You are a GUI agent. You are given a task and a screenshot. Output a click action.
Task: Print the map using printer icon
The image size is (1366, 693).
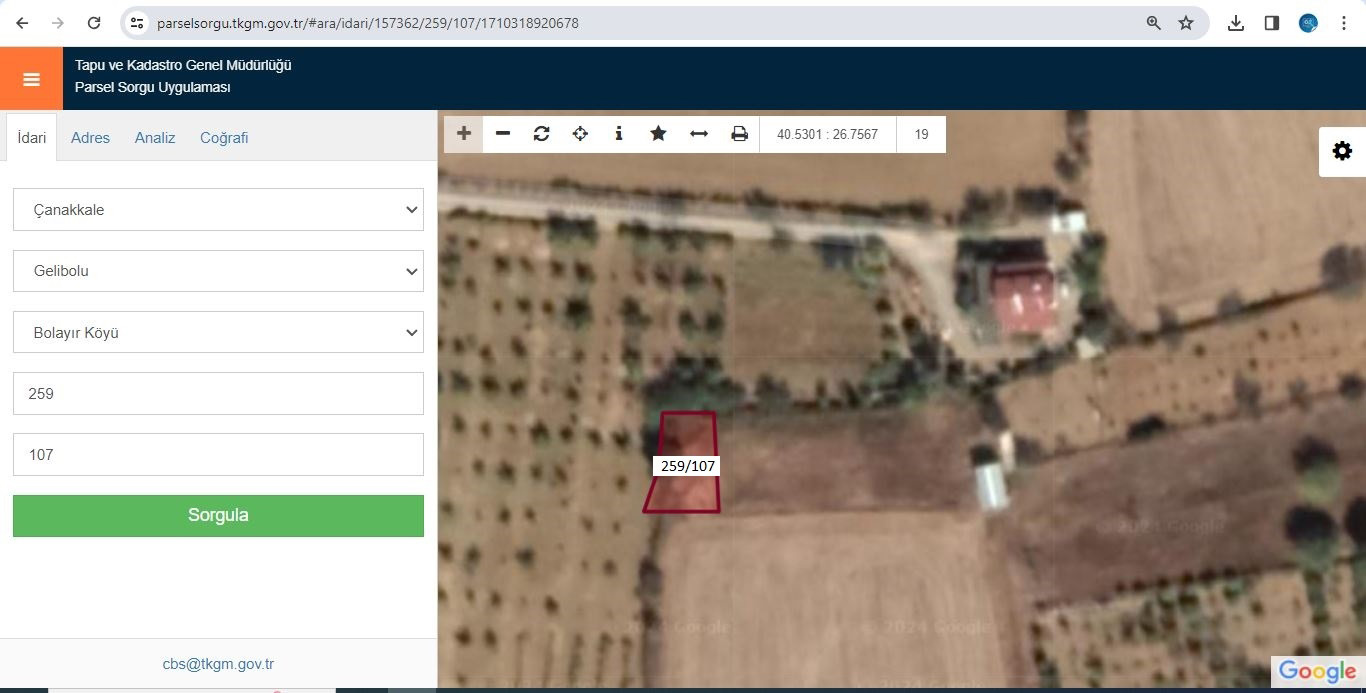pyautogui.click(x=739, y=134)
